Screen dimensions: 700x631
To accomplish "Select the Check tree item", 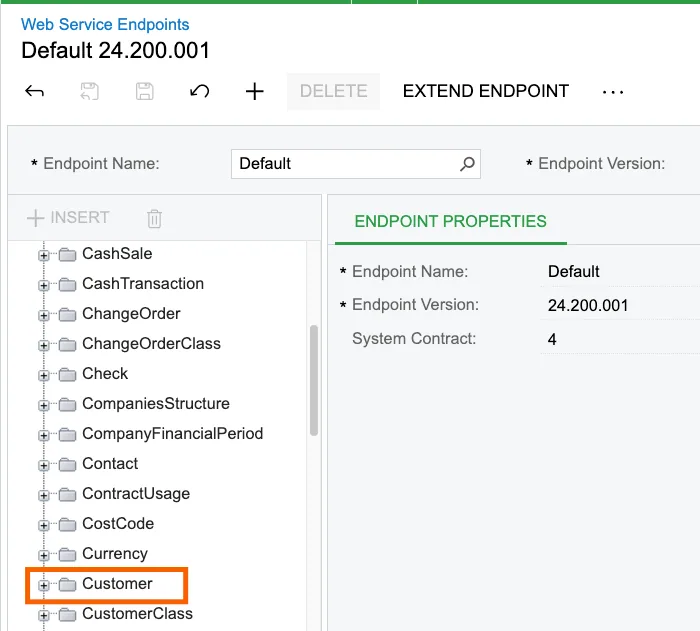I will coord(105,373).
